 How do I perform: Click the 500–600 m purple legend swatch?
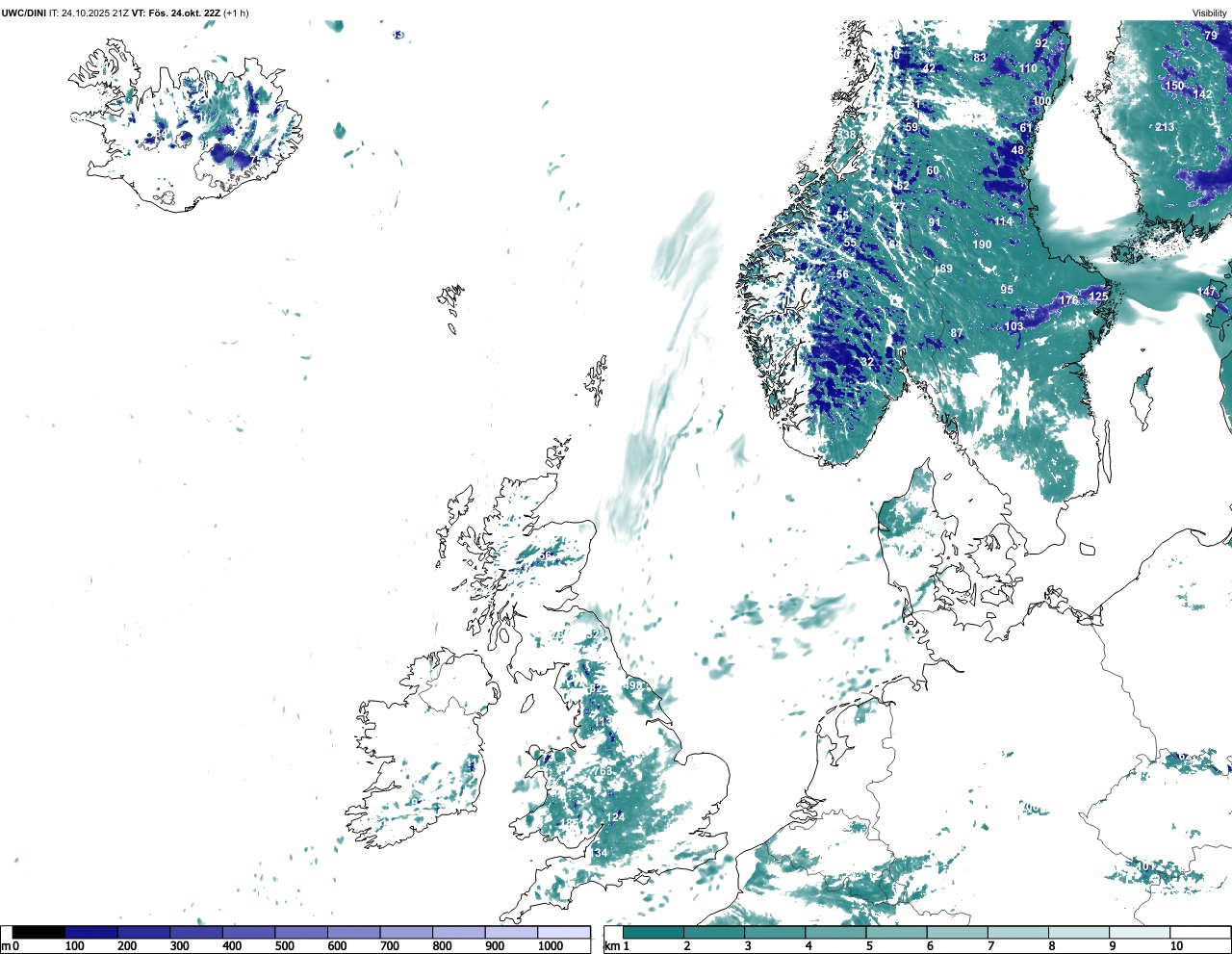tap(301, 932)
